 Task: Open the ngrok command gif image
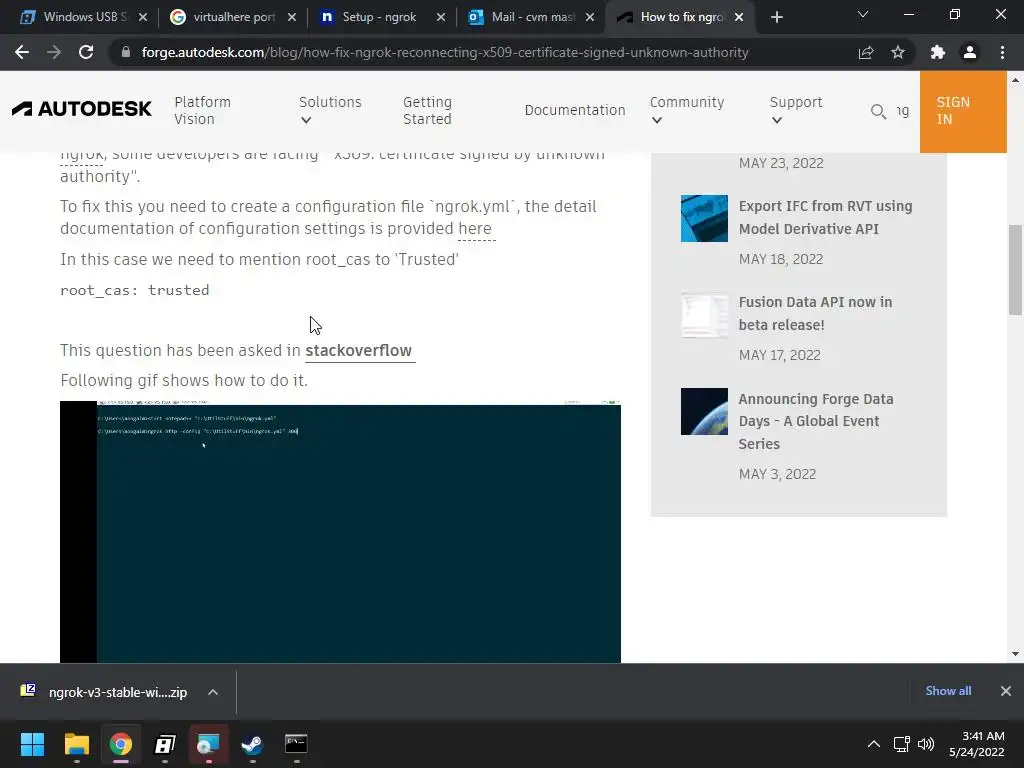click(x=340, y=532)
